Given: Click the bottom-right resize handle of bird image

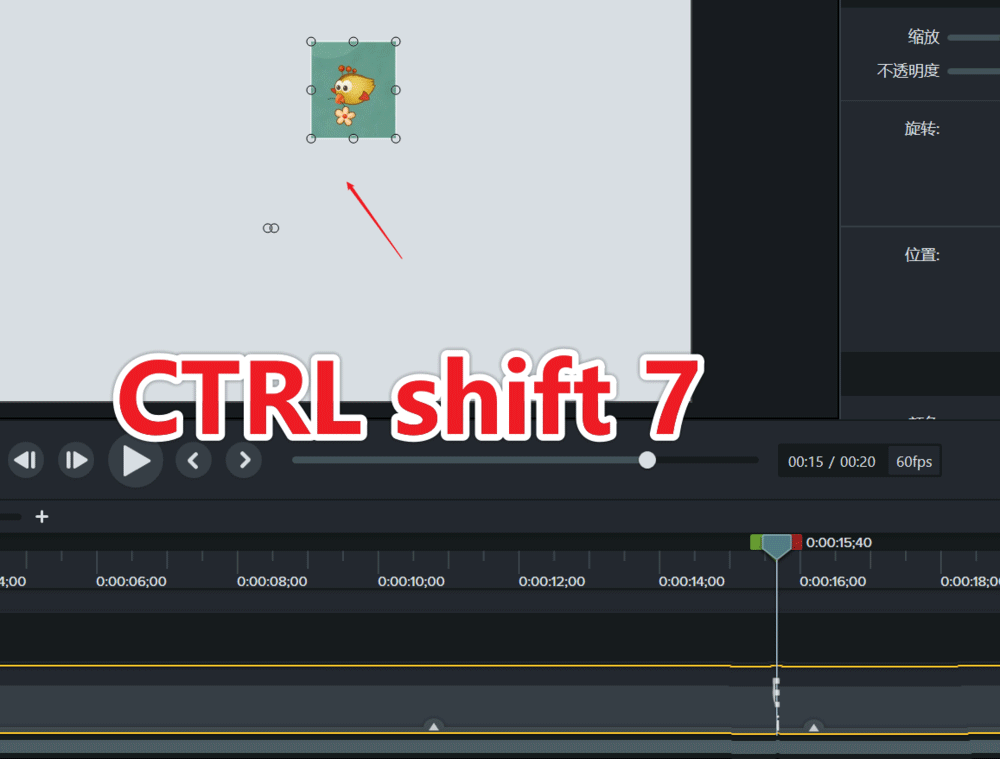Looking at the screenshot, I should [395, 138].
